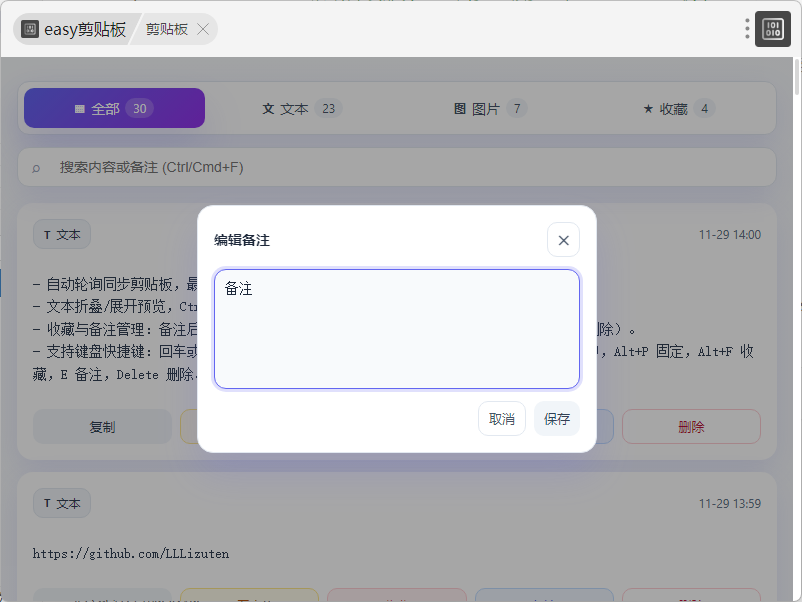Click the 复制 button on first entry
802x602 pixels.
pos(102,426)
